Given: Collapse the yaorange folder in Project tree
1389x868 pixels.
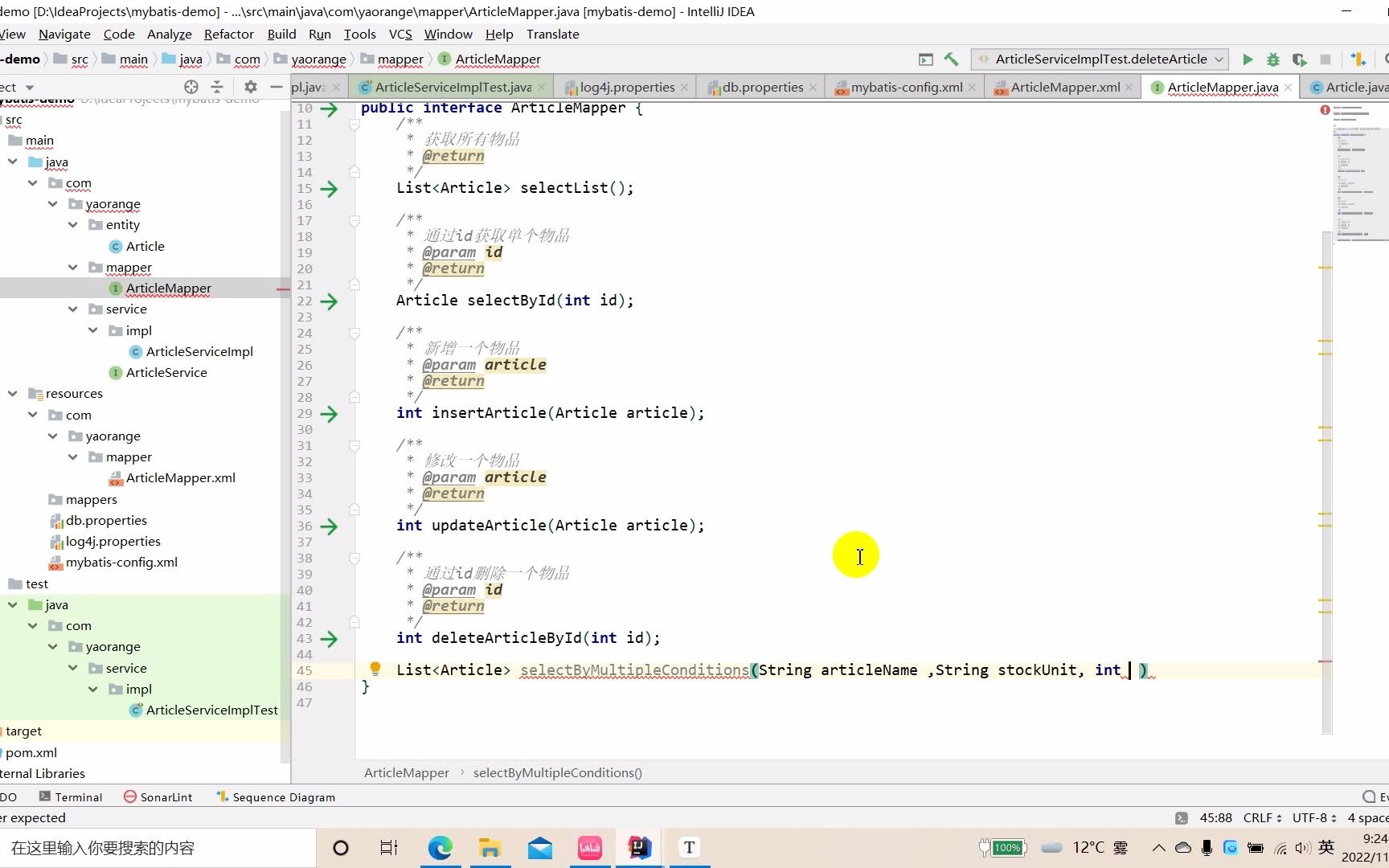Looking at the screenshot, I should click(x=53, y=203).
